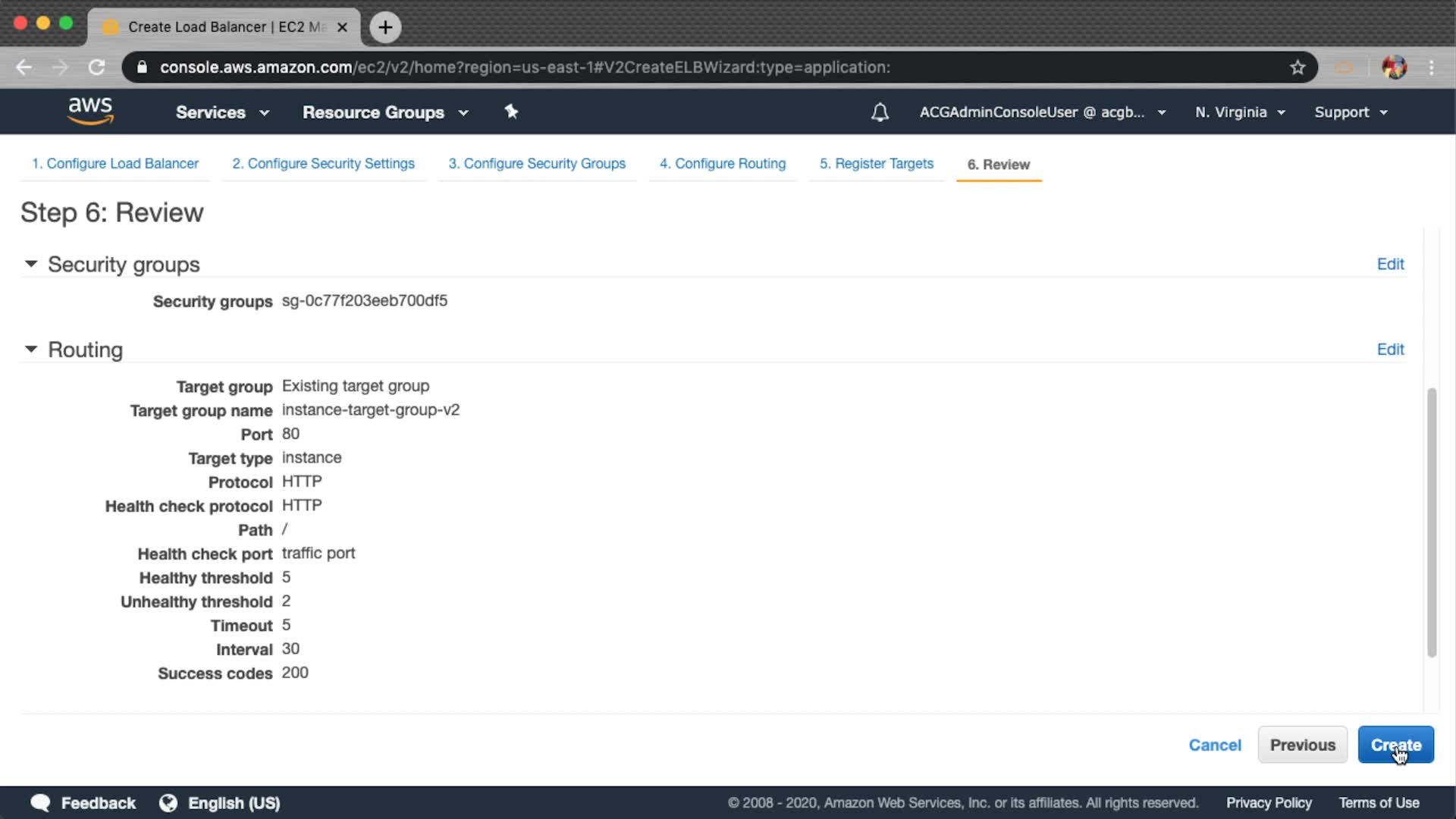Screen dimensions: 1456x819
Task: Go to the 4. Configure Routing step
Action: (x=722, y=164)
